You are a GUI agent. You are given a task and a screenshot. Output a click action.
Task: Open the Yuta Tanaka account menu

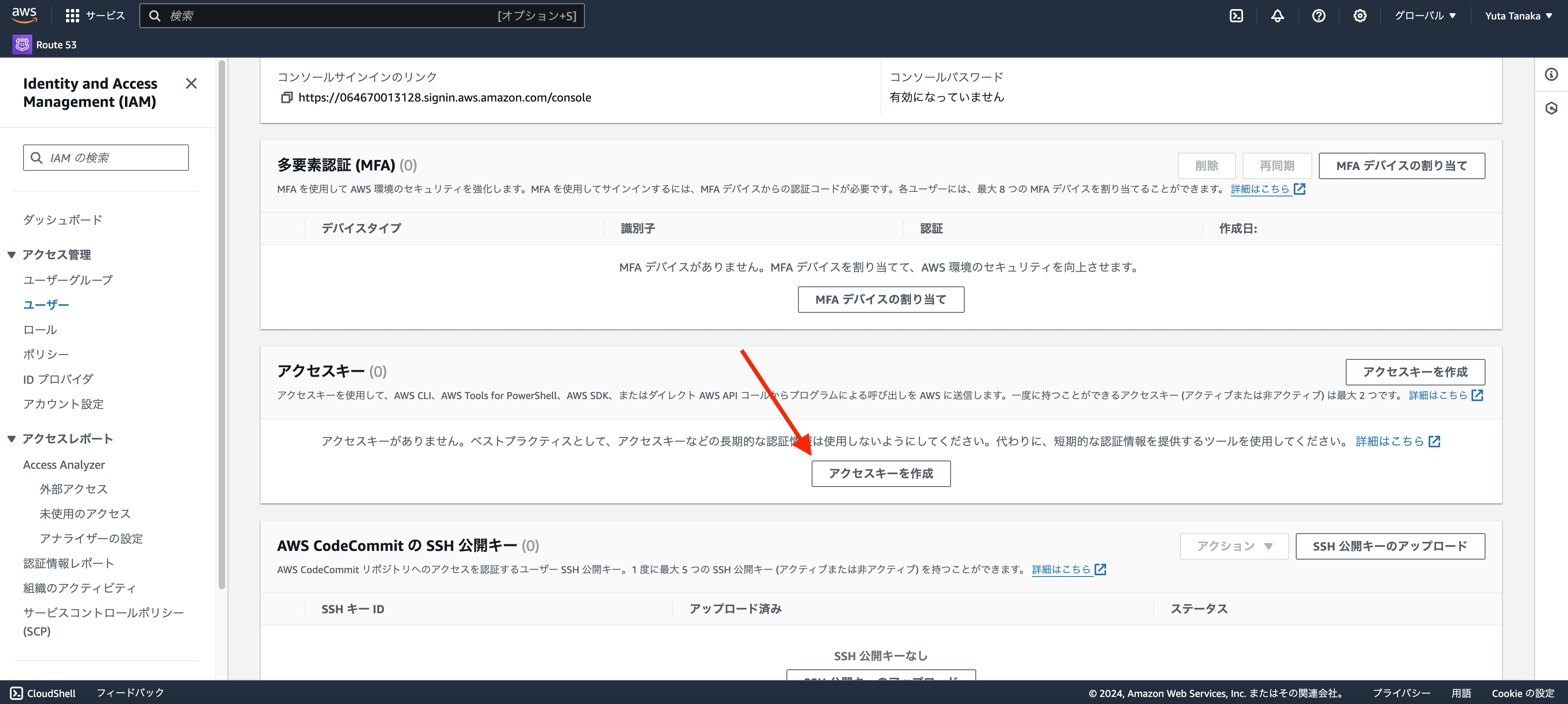tap(1518, 16)
